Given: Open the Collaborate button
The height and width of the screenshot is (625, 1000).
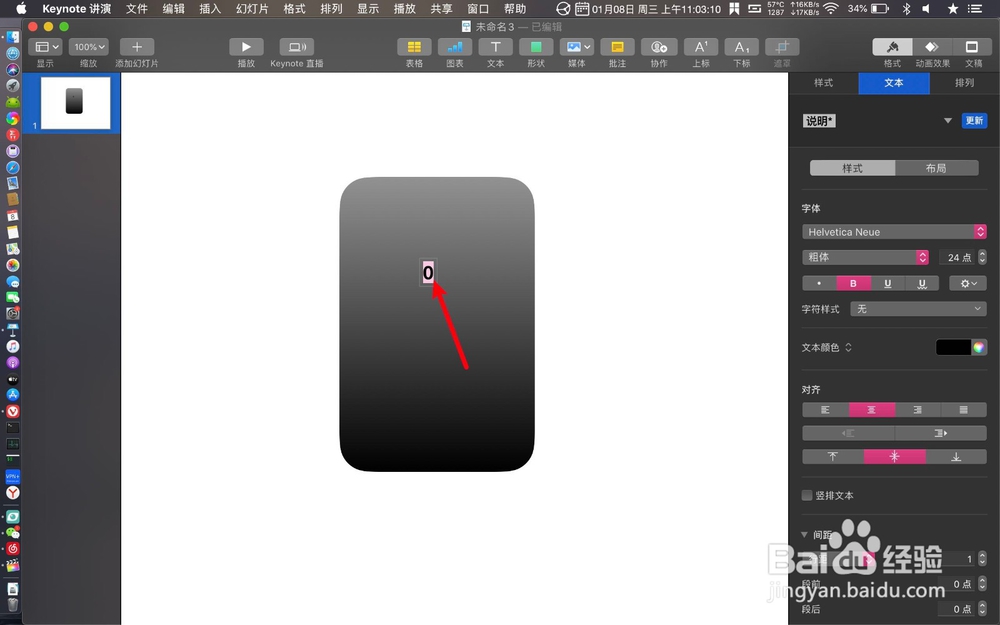Looking at the screenshot, I should 659,47.
